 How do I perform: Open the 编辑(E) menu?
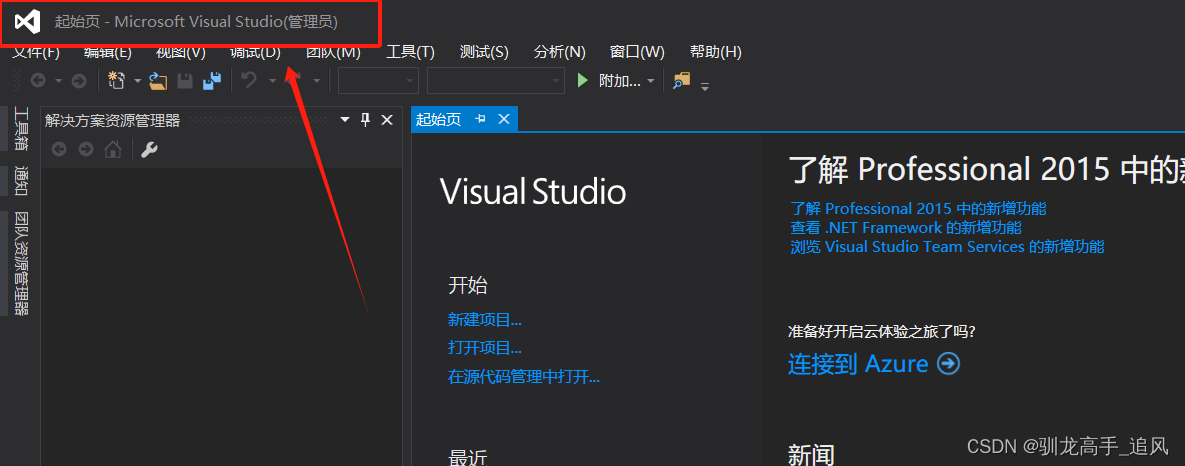(x=108, y=52)
